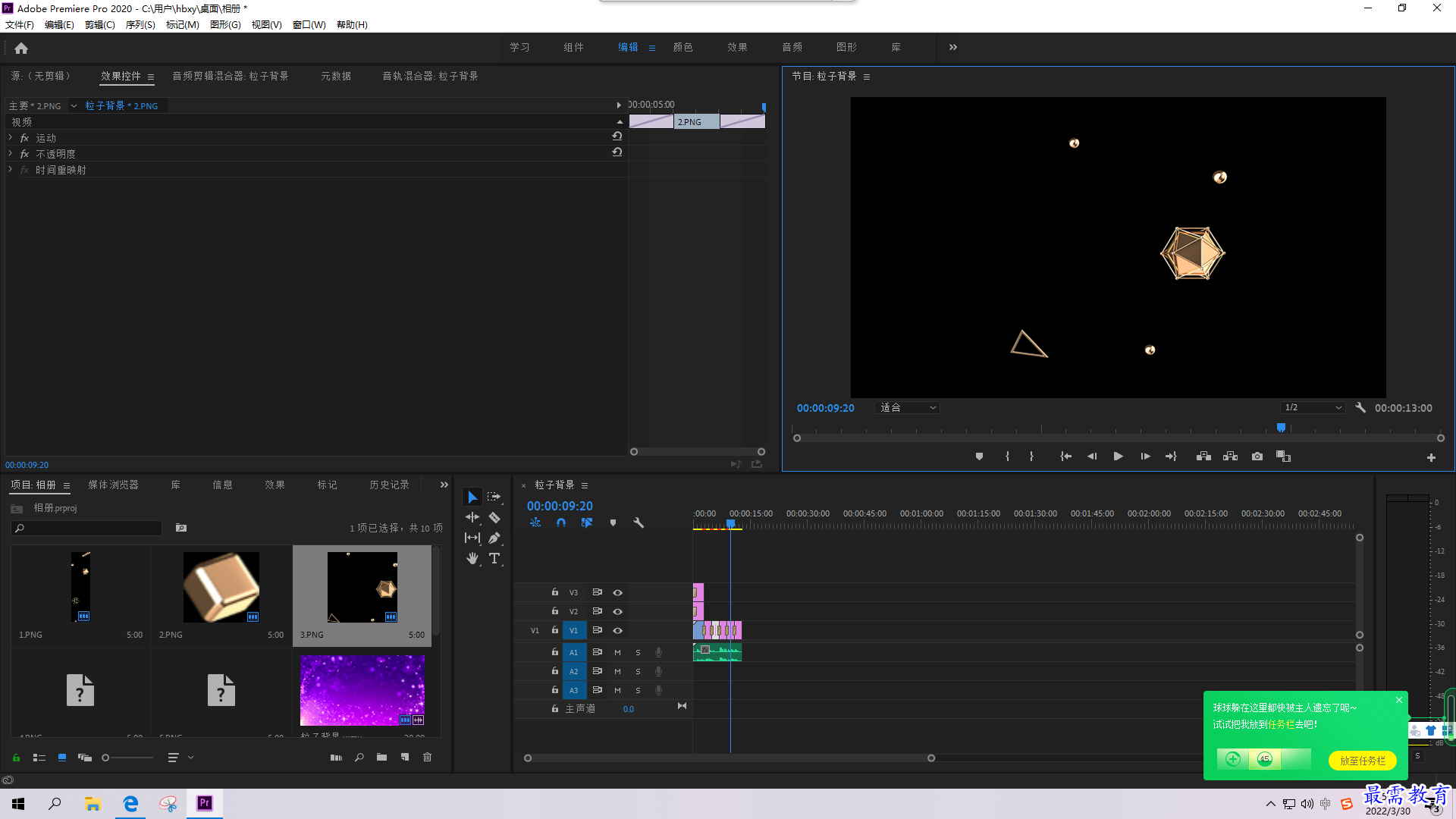The image size is (1456, 819).
Task: Click the project search input field
Action: pyautogui.click(x=86, y=528)
